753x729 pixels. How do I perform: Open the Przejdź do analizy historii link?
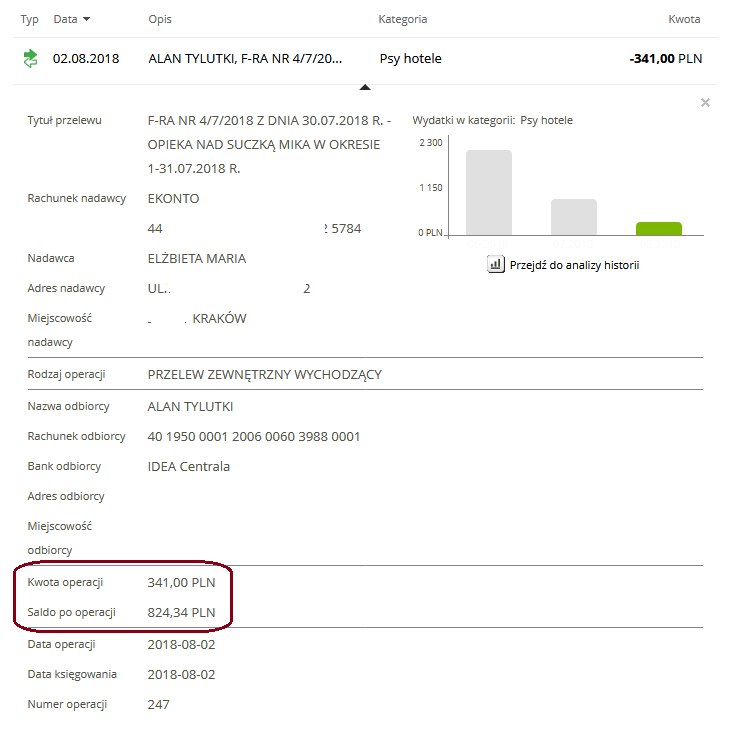(574, 265)
